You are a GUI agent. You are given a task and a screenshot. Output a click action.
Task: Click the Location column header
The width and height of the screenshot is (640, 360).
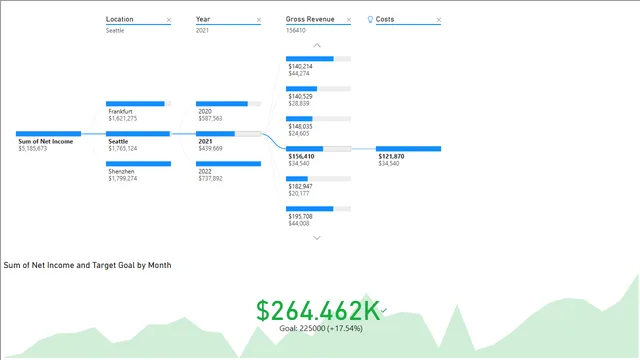120,19
